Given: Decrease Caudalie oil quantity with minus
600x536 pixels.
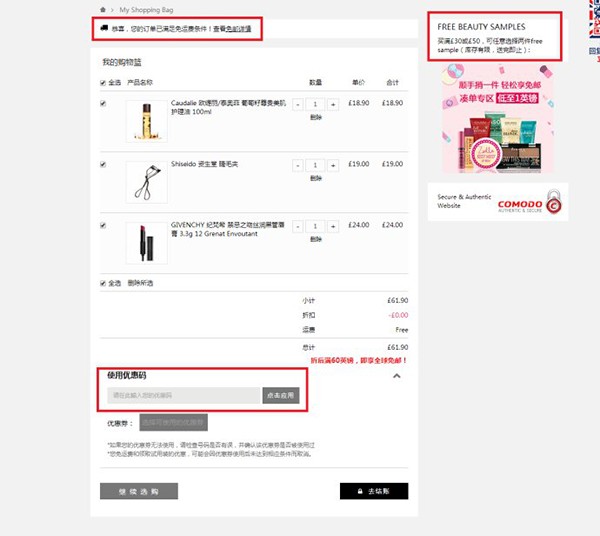Looking at the screenshot, I should tap(298, 104).
